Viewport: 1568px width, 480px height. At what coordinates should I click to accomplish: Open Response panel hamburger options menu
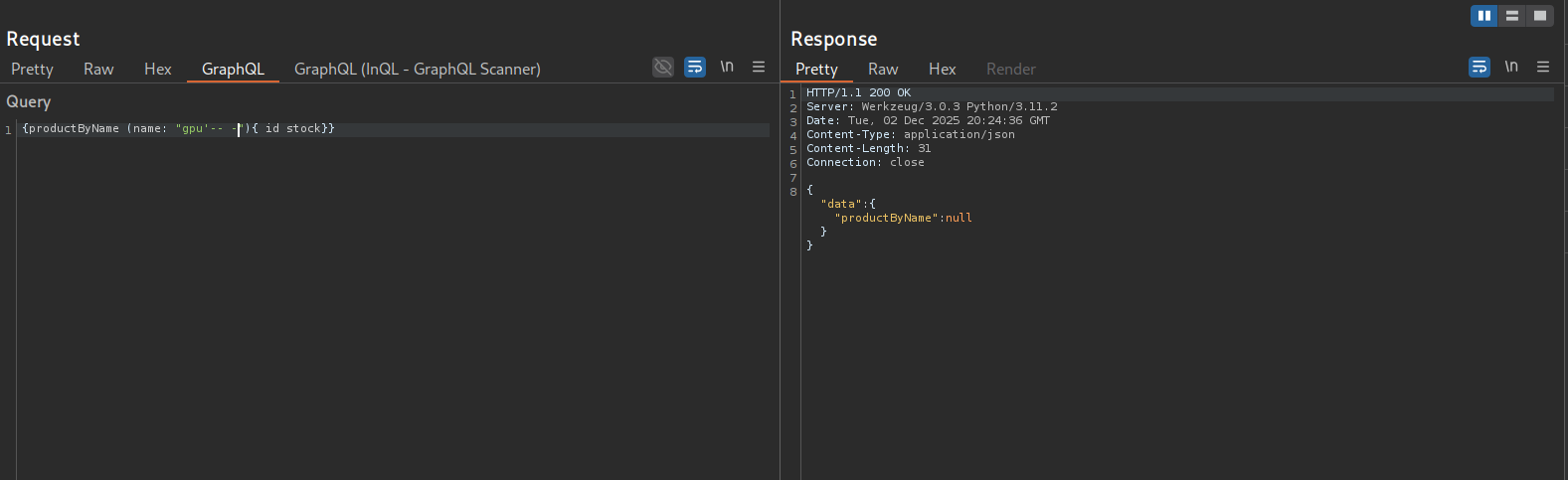1543,67
